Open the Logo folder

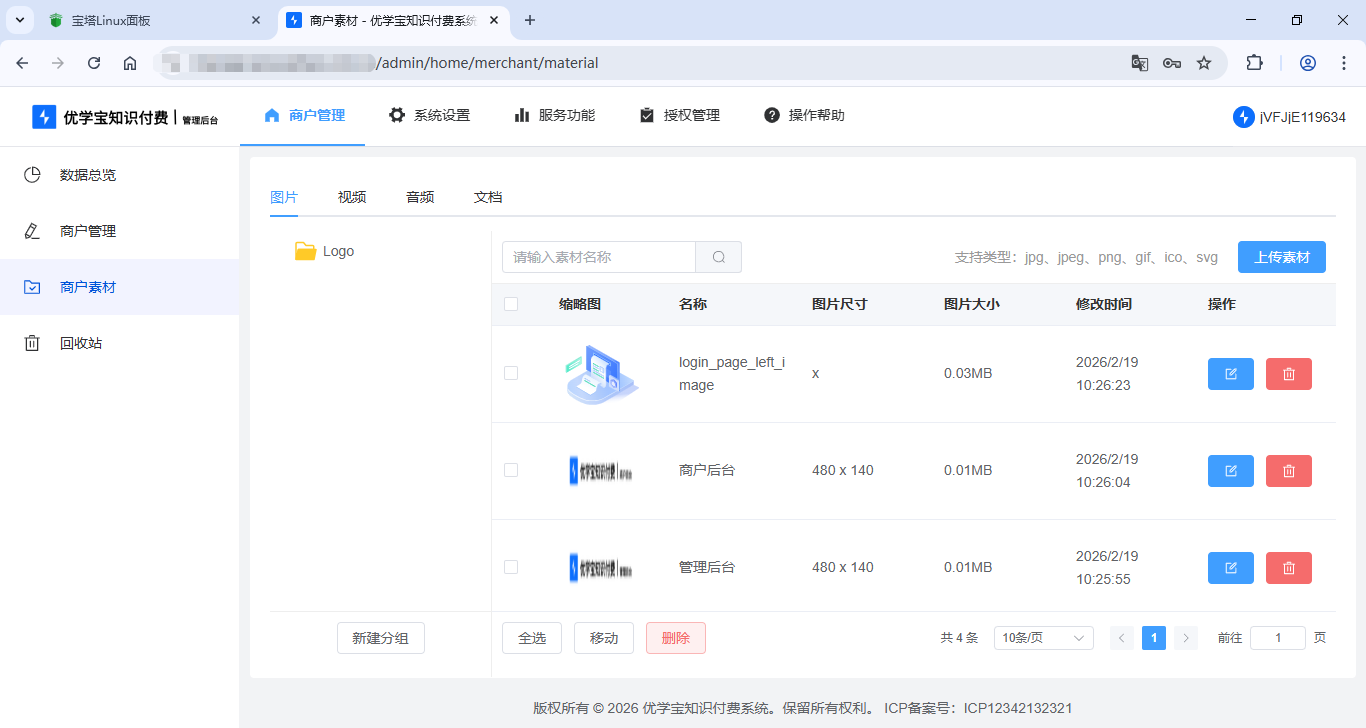(336, 251)
